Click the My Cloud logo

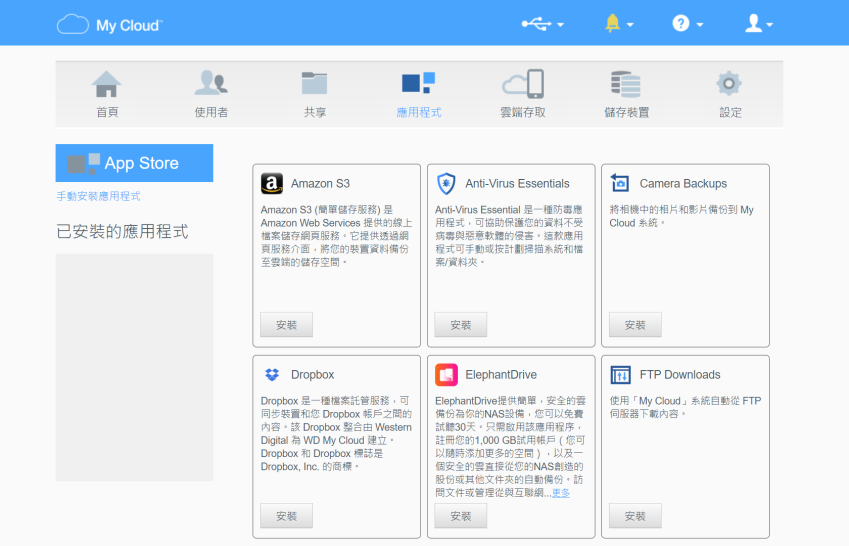coord(110,24)
